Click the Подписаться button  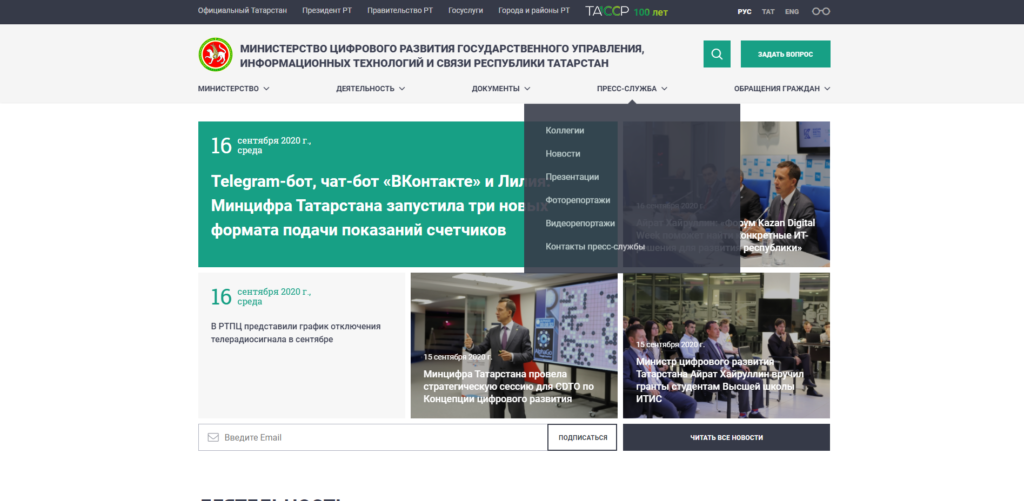point(582,438)
